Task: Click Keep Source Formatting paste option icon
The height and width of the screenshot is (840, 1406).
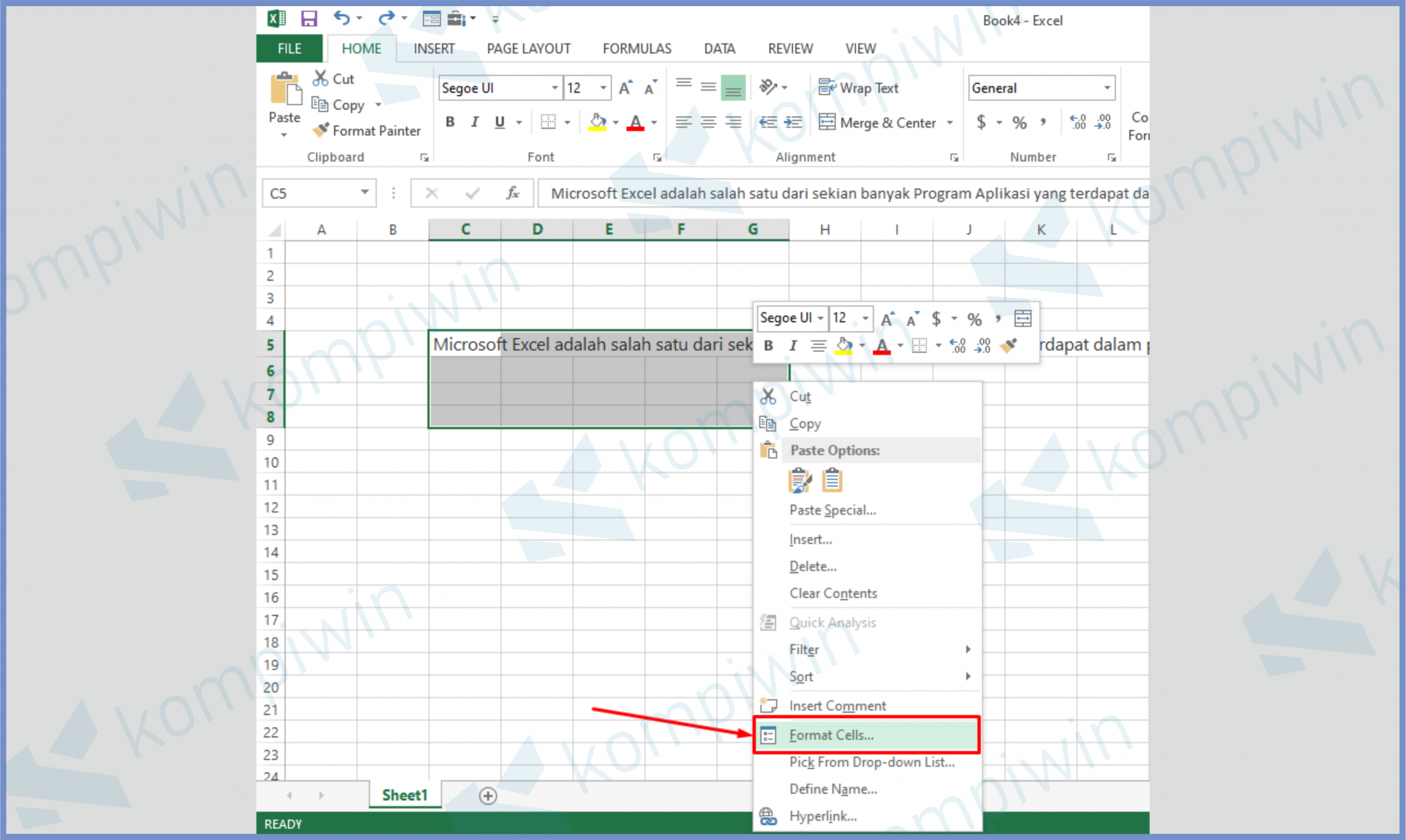Action: [x=800, y=480]
